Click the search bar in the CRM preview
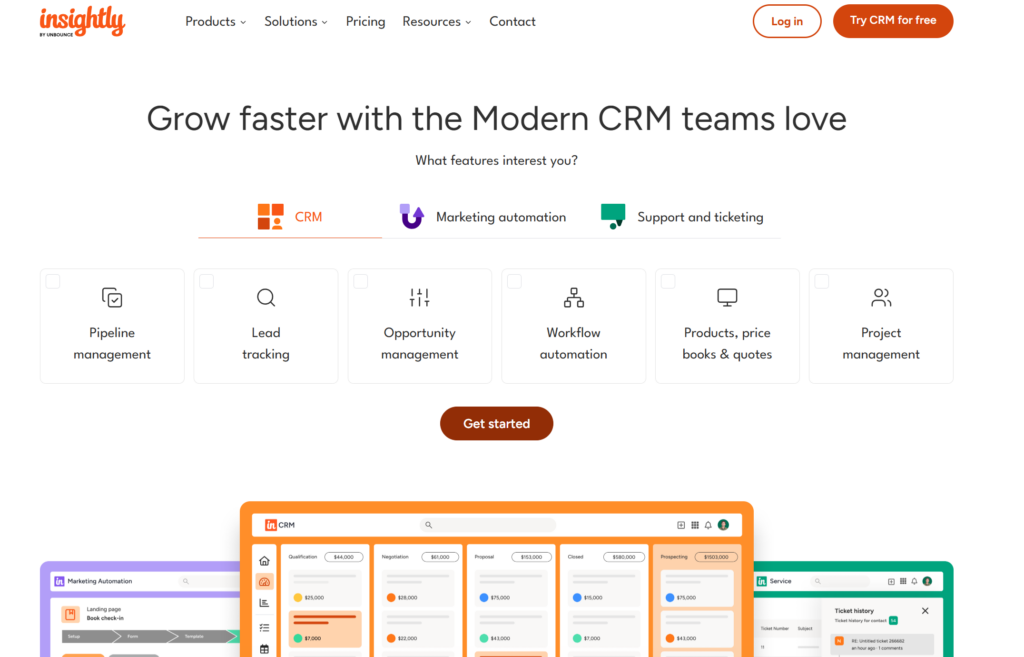Image resolution: width=1024 pixels, height=657 pixels. coord(487,525)
